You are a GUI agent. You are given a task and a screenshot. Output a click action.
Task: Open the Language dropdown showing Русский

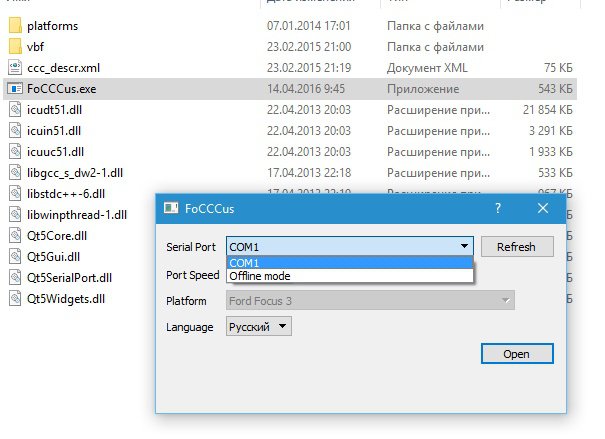259,326
